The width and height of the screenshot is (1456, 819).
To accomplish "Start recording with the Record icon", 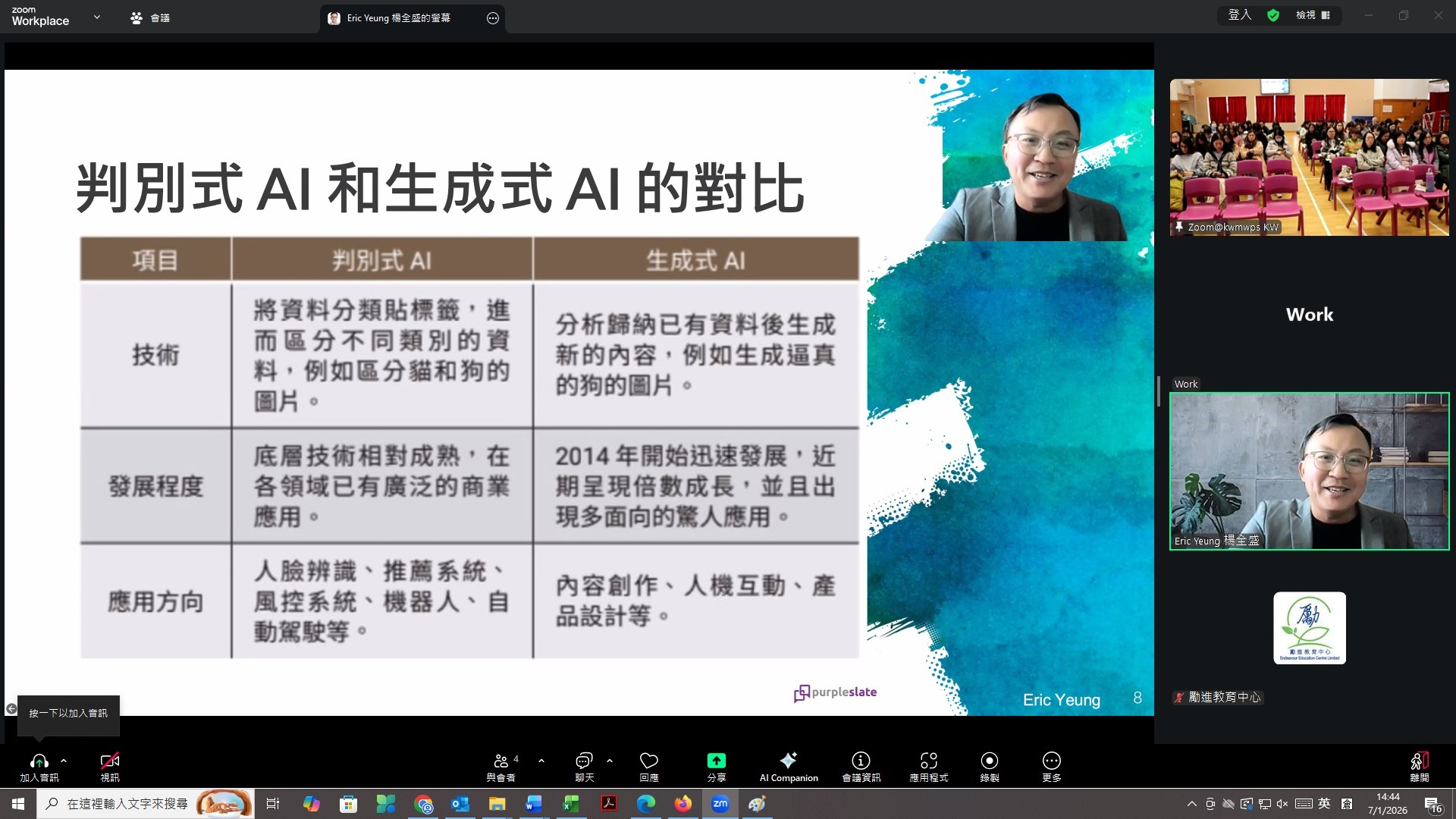I will pos(989,761).
